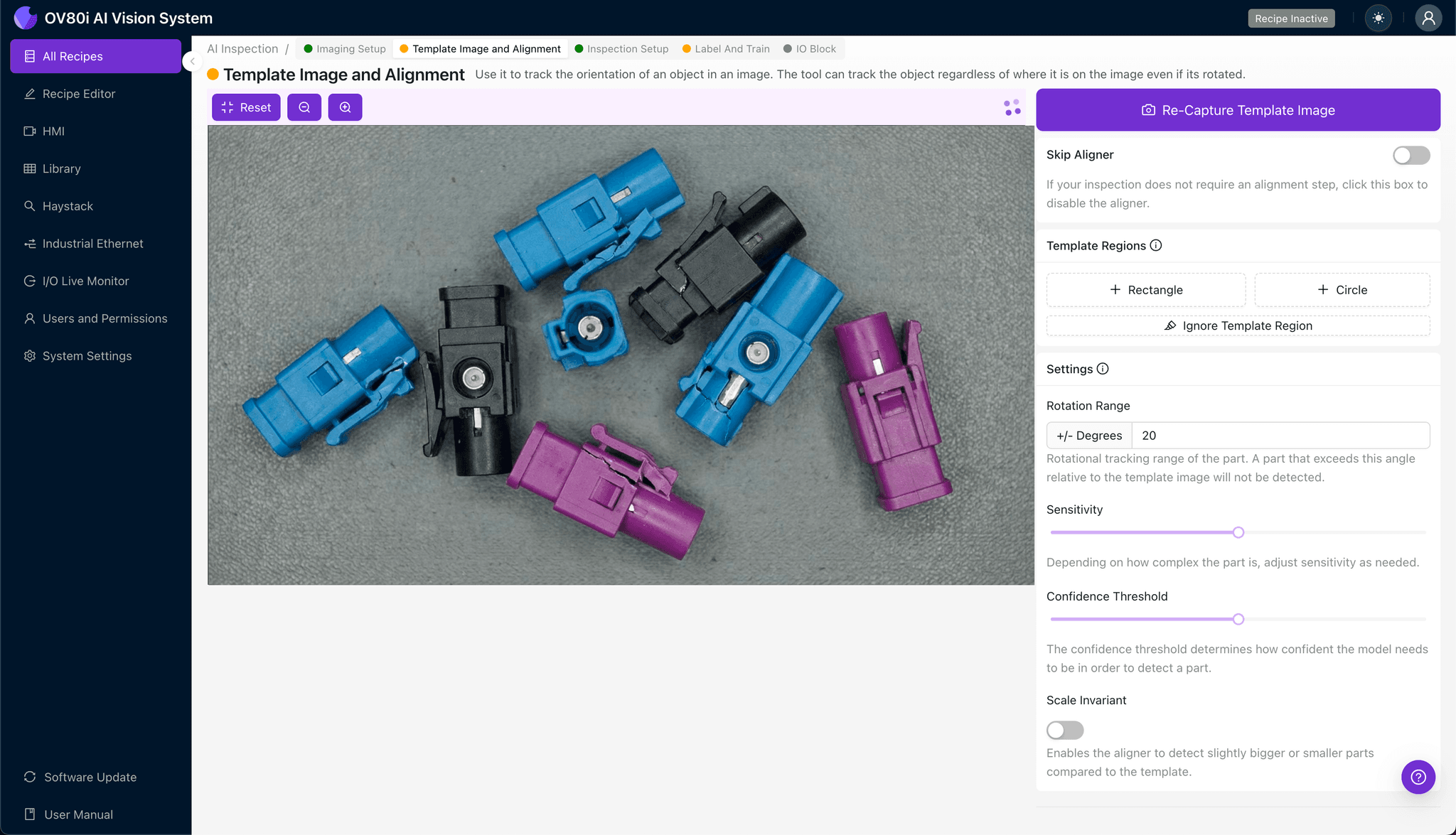Toggle the light/dark theme sun icon
The height and width of the screenshot is (835, 1456).
click(x=1378, y=18)
